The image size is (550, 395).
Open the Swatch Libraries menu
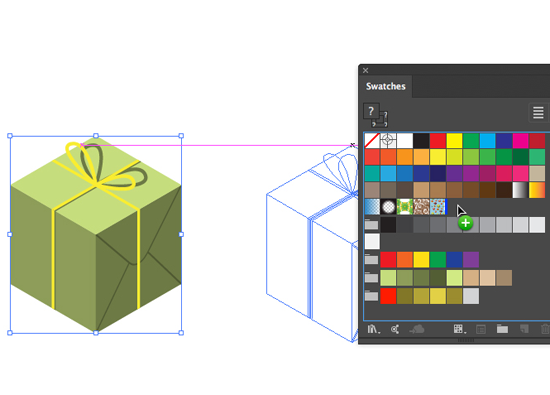tap(374, 329)
